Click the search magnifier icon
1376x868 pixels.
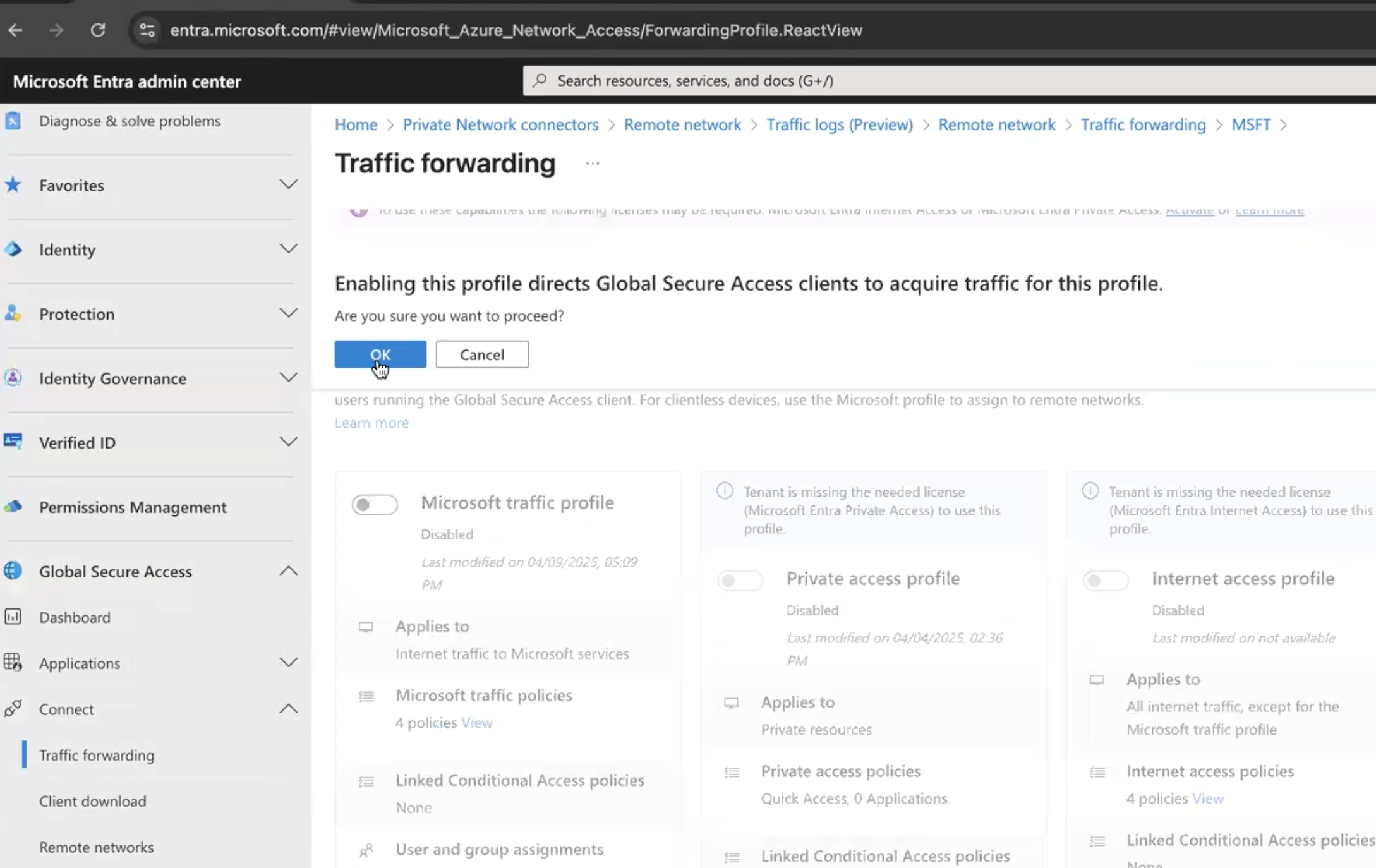pyautogui.click(x=540, y=81)
